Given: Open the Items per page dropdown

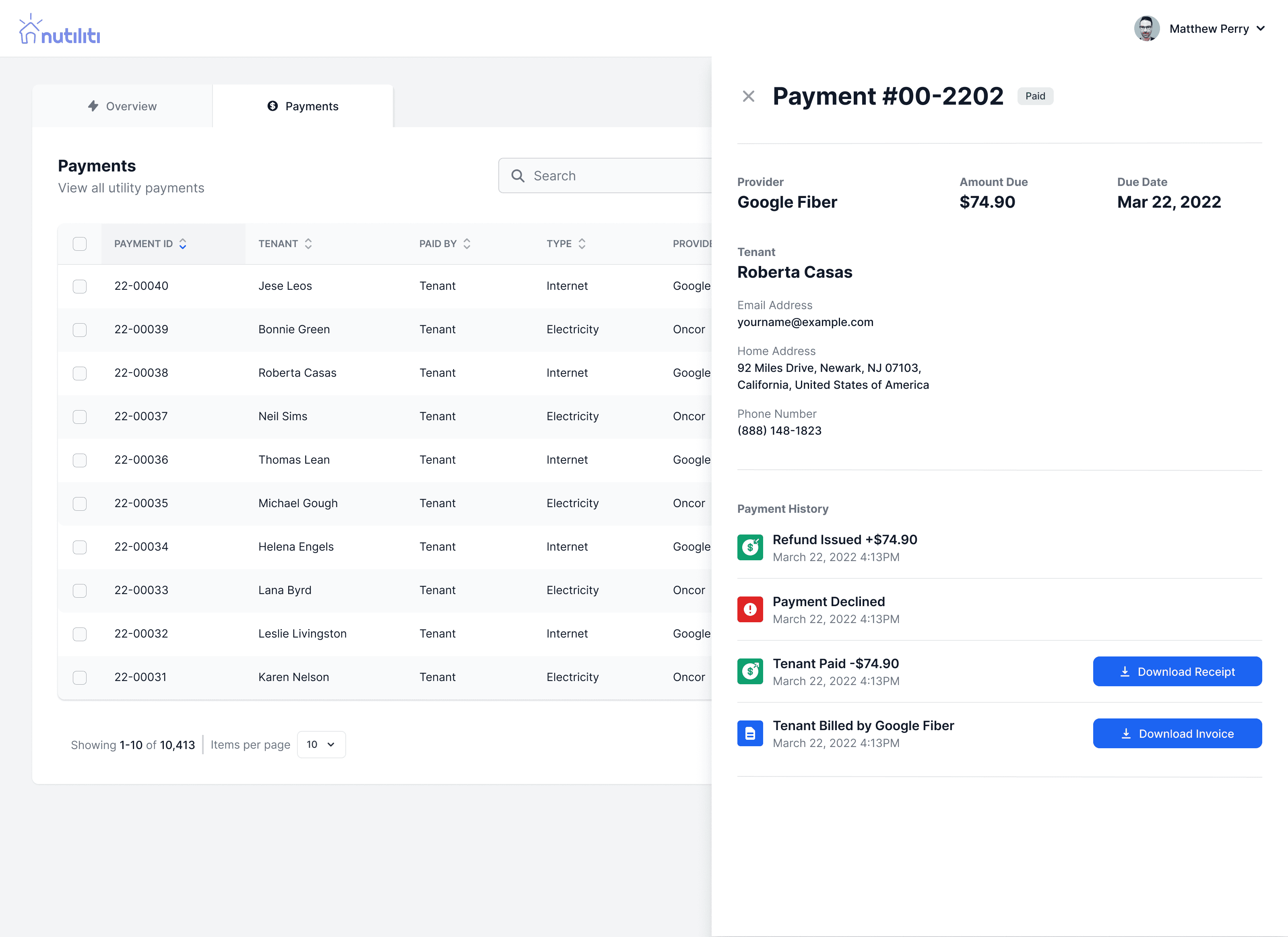Looking at the screenshot, I should coord(321,744).
